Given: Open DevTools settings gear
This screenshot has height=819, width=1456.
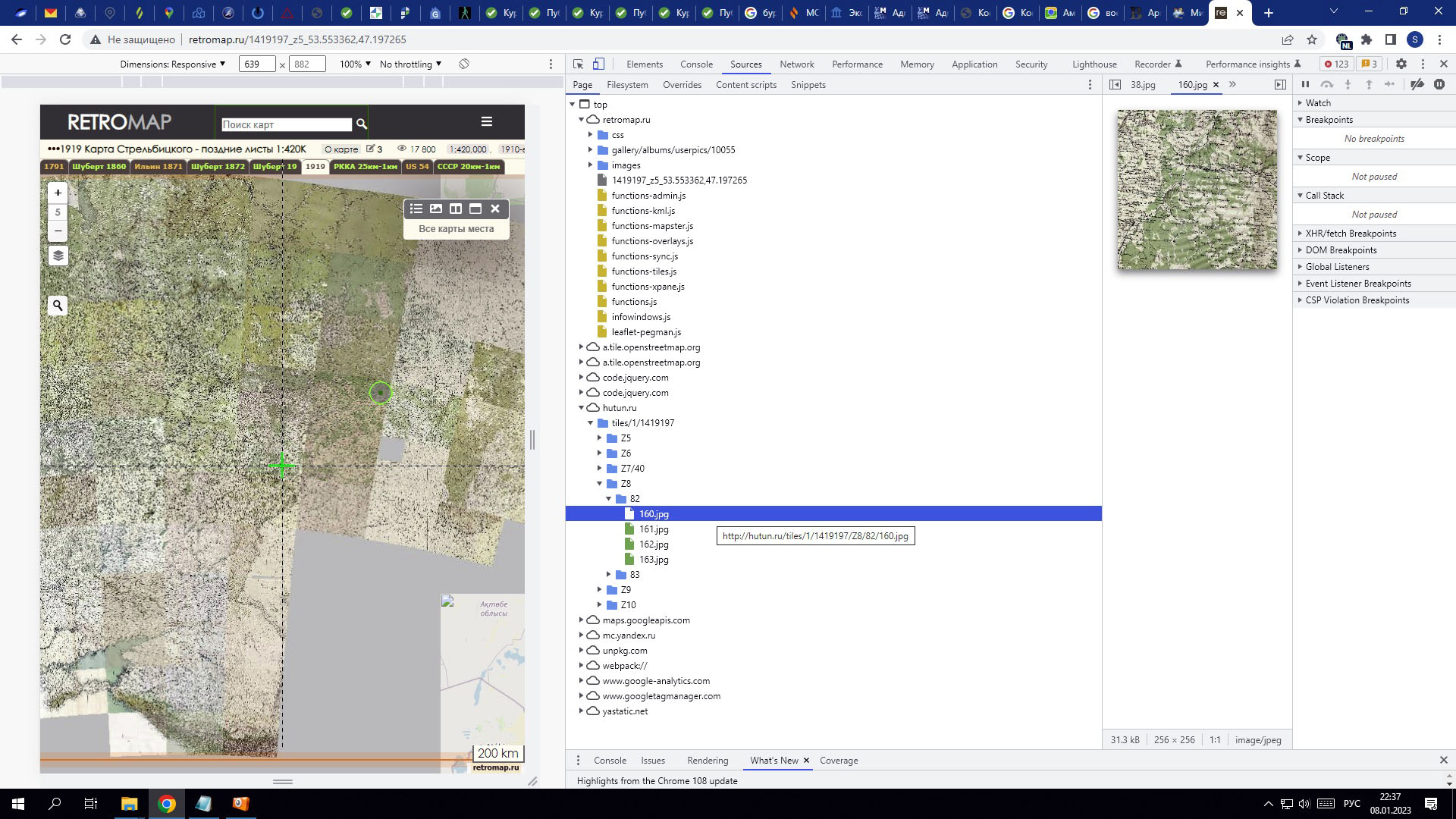Looking at the screenshot, I should point(1401,64).
